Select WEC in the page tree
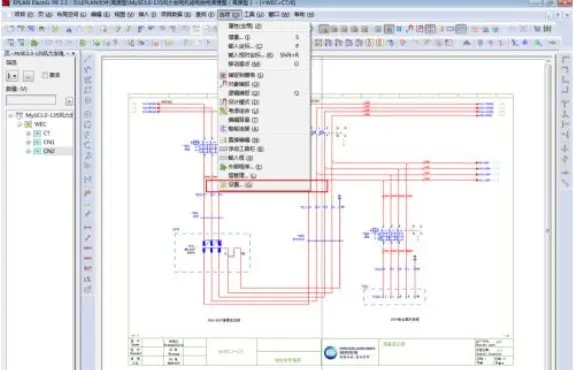 (x=40, y=125)
